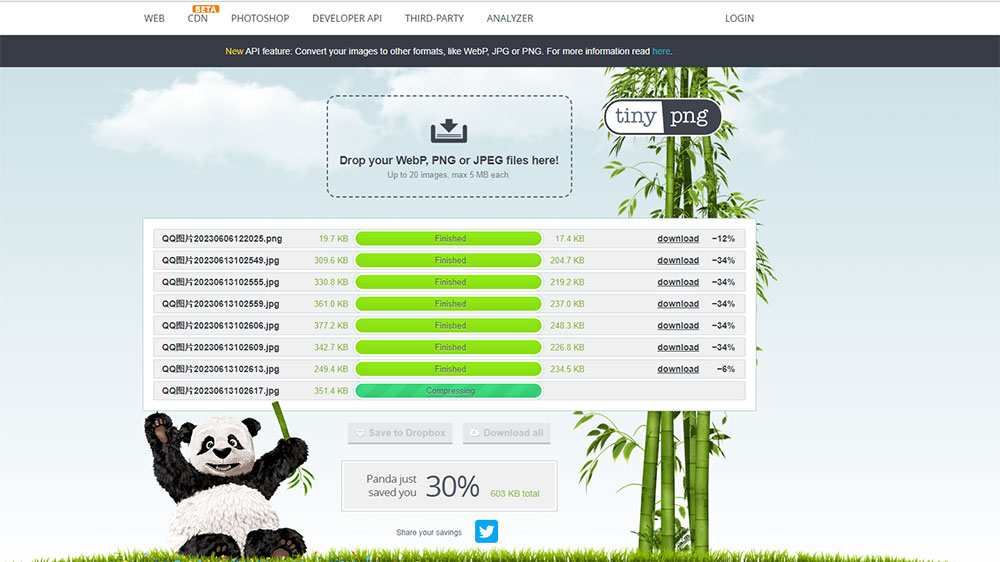Open the CDN navigation item
The image size is (1000, 562).
click(198, 19)
